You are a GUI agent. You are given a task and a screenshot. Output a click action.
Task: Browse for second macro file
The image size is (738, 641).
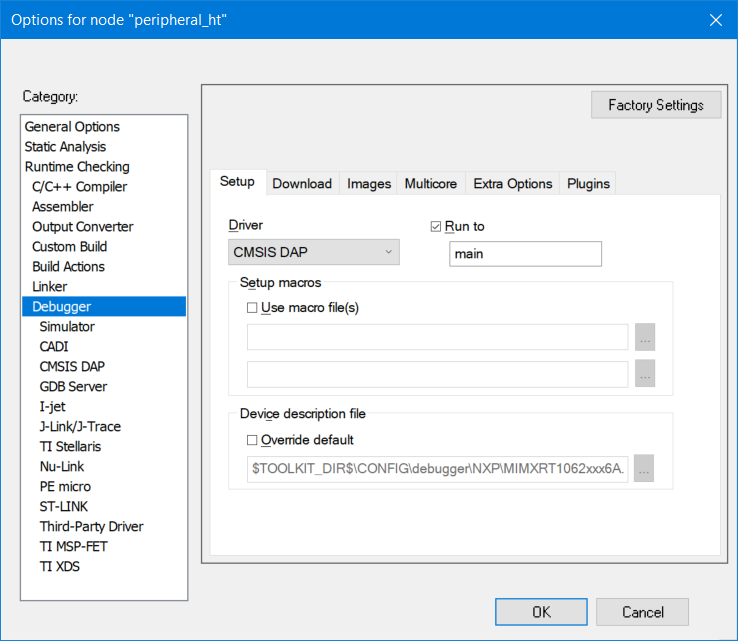click(644, 374)
